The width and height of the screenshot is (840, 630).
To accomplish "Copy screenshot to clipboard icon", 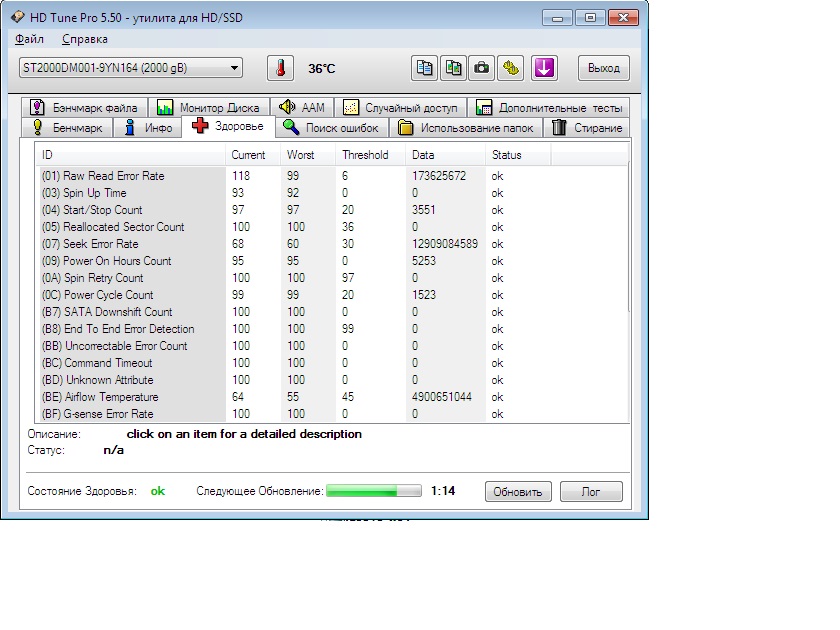I will [453, 68].
